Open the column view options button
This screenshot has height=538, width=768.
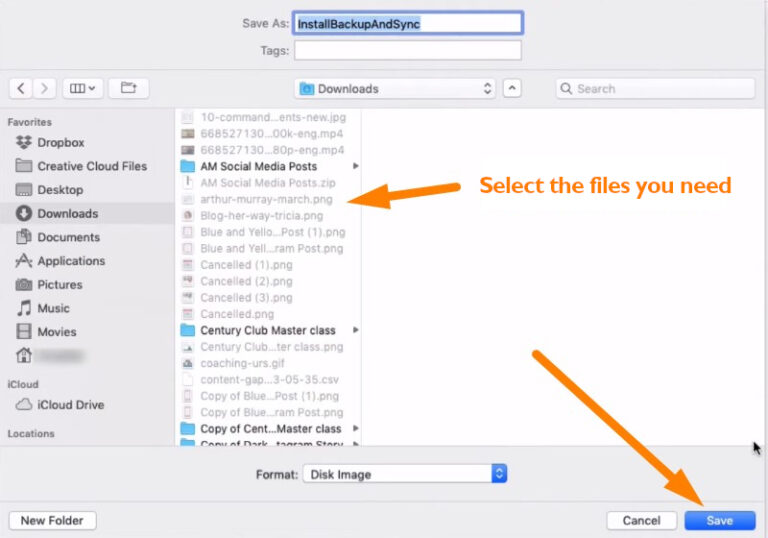[x=80, y=88]
